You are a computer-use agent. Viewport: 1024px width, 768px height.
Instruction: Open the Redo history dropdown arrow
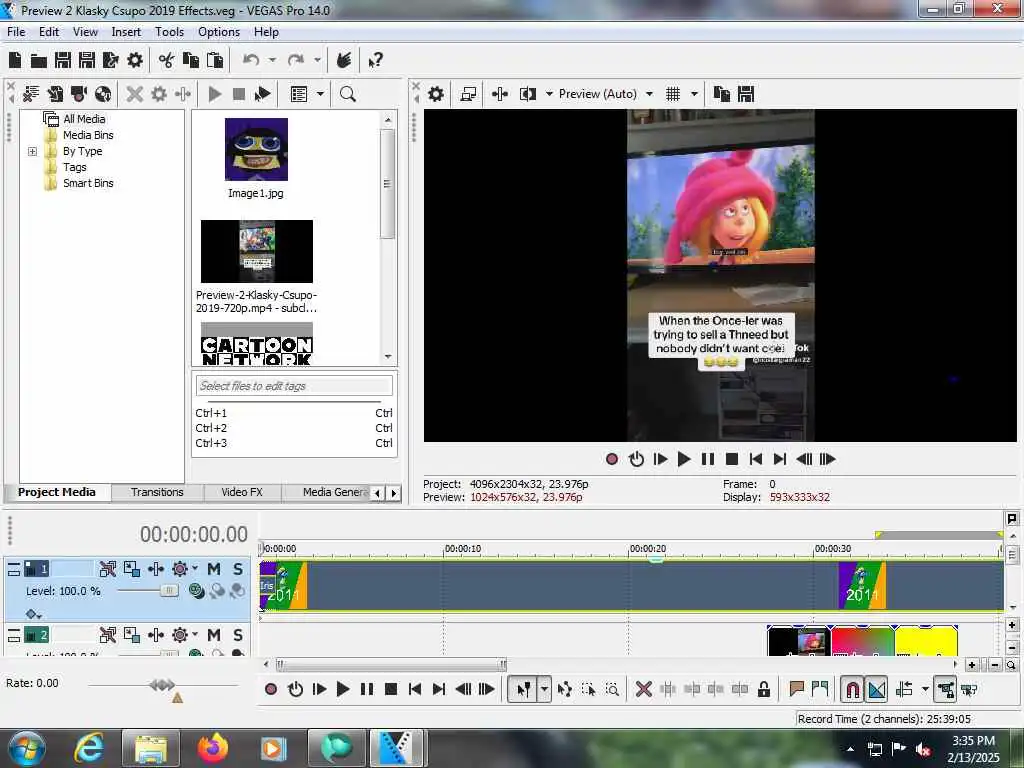pyautogui.click(x=317, y=60)
